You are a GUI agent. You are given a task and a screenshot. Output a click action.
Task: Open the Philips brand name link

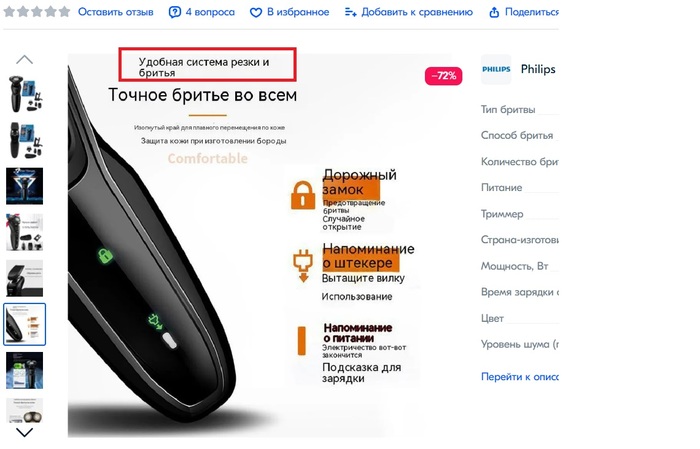pyautogui.click(x=538, y=69)
